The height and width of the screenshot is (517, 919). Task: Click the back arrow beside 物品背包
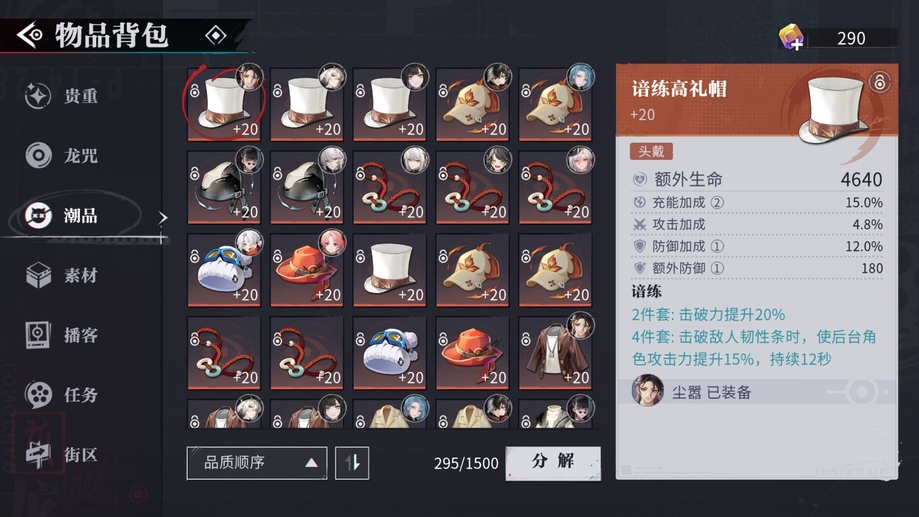[x=29, y=35]
